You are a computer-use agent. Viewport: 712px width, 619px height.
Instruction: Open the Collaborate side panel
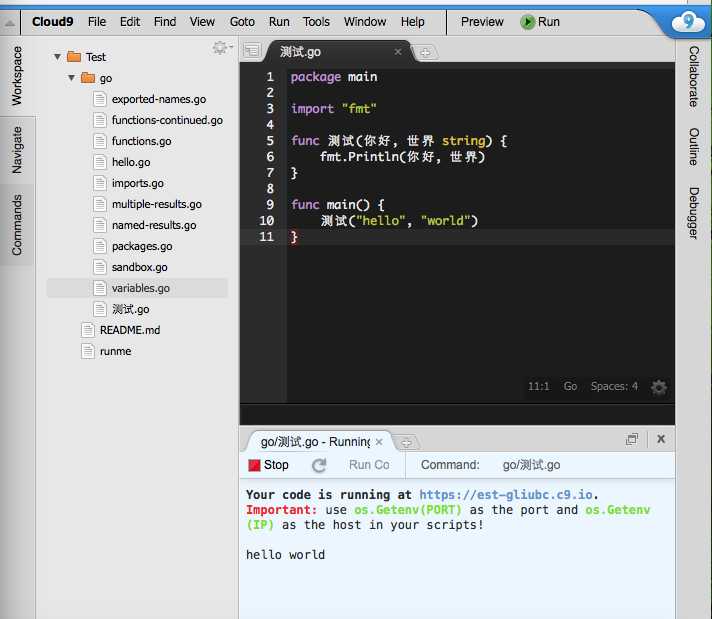(x=693, y=76)
